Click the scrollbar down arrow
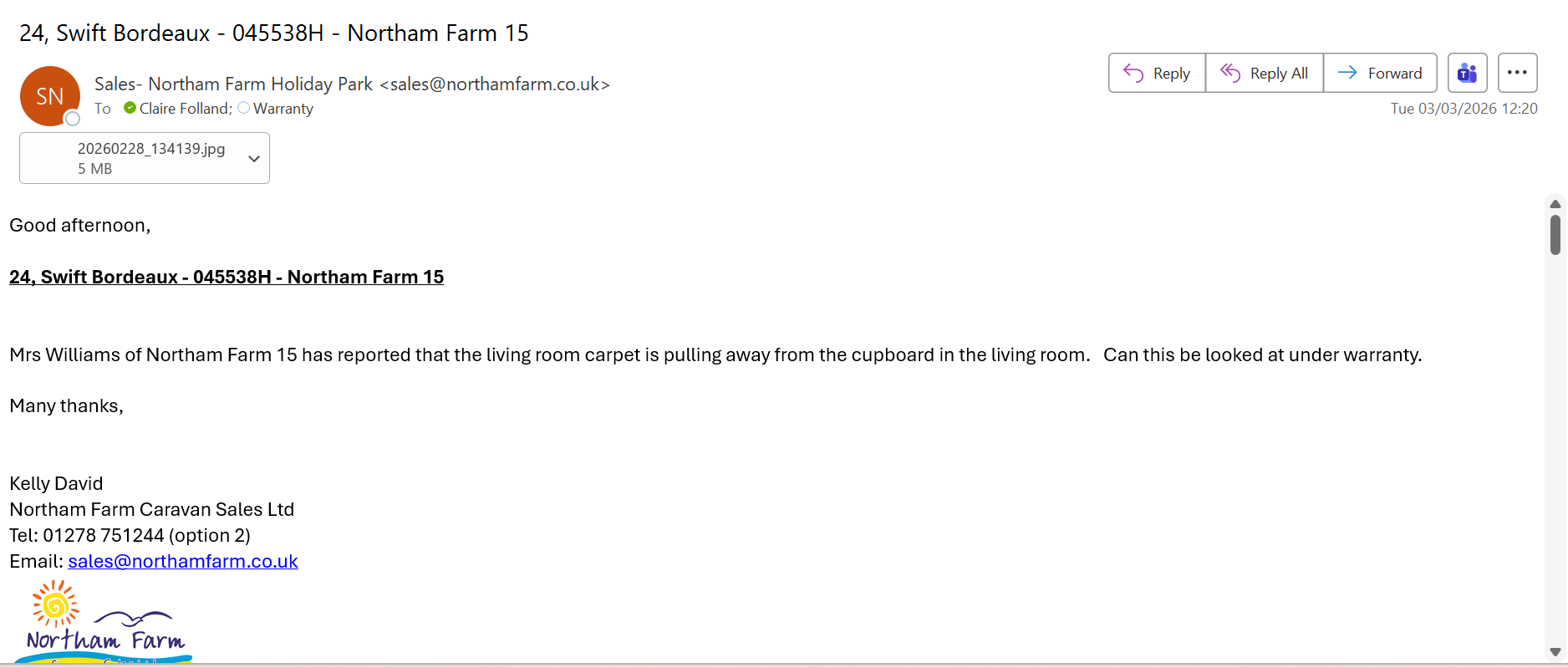 coord(1555,652)
